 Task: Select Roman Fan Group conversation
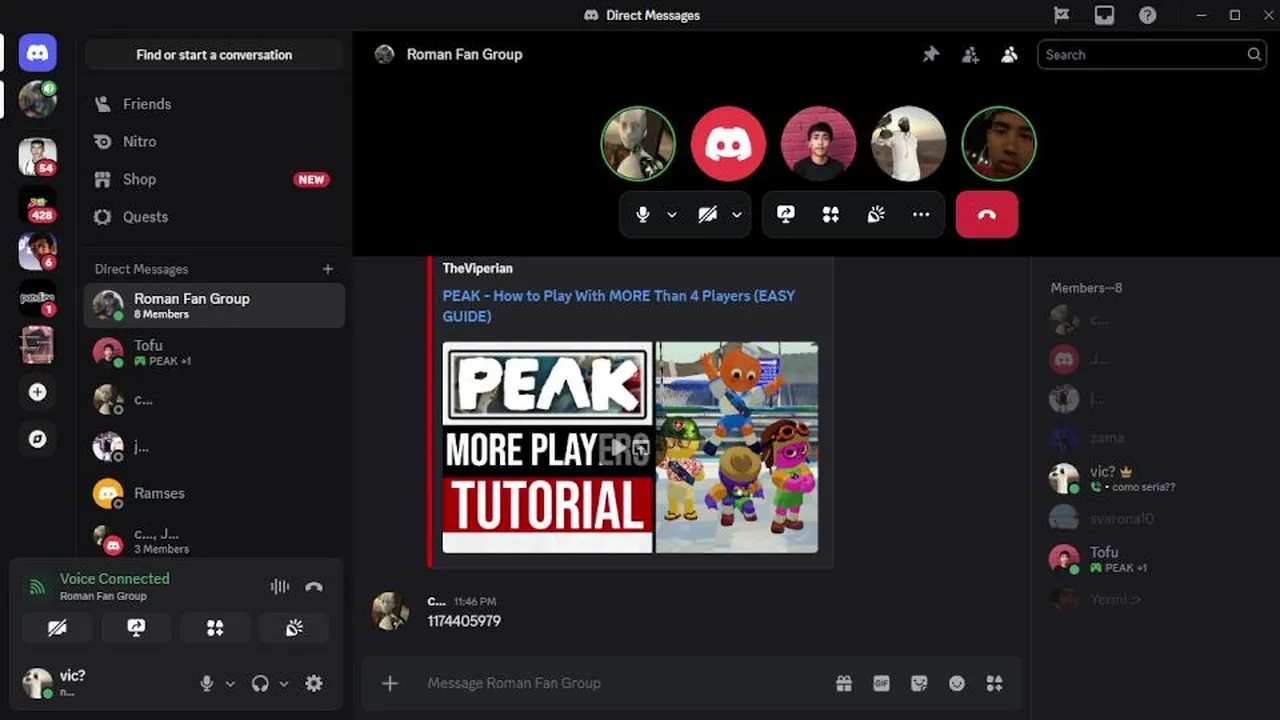214,305
